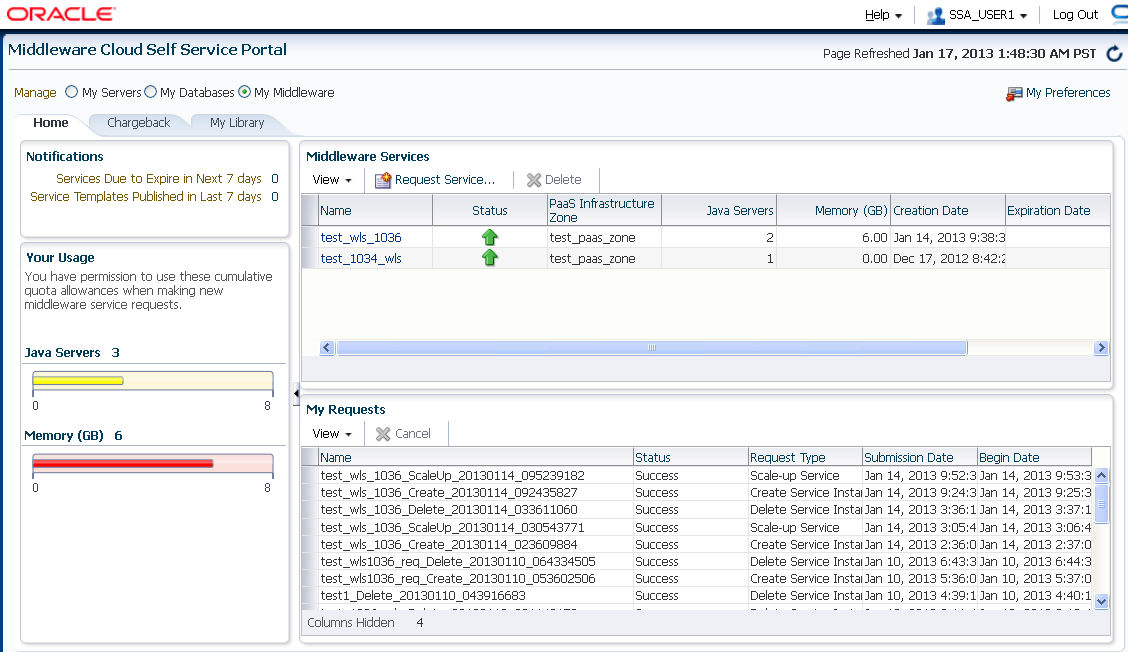The width and height of the screenshot is (1128, 652).
Task: Switch to the Chargeback tab
Action: (x=139, y=123)
